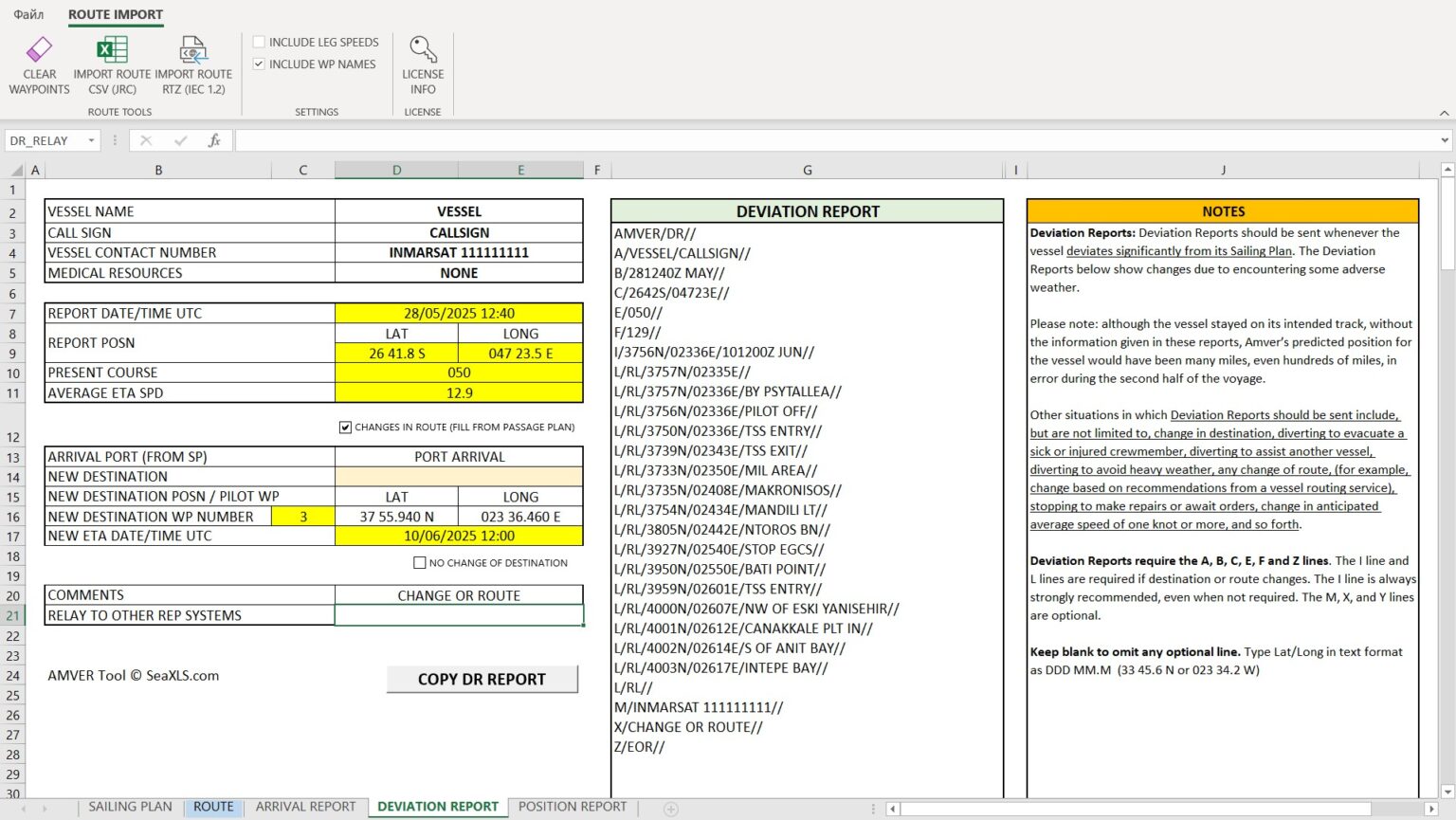Enable the INCLUDE LEG SPEEDS checkbox

click(258, 42)
